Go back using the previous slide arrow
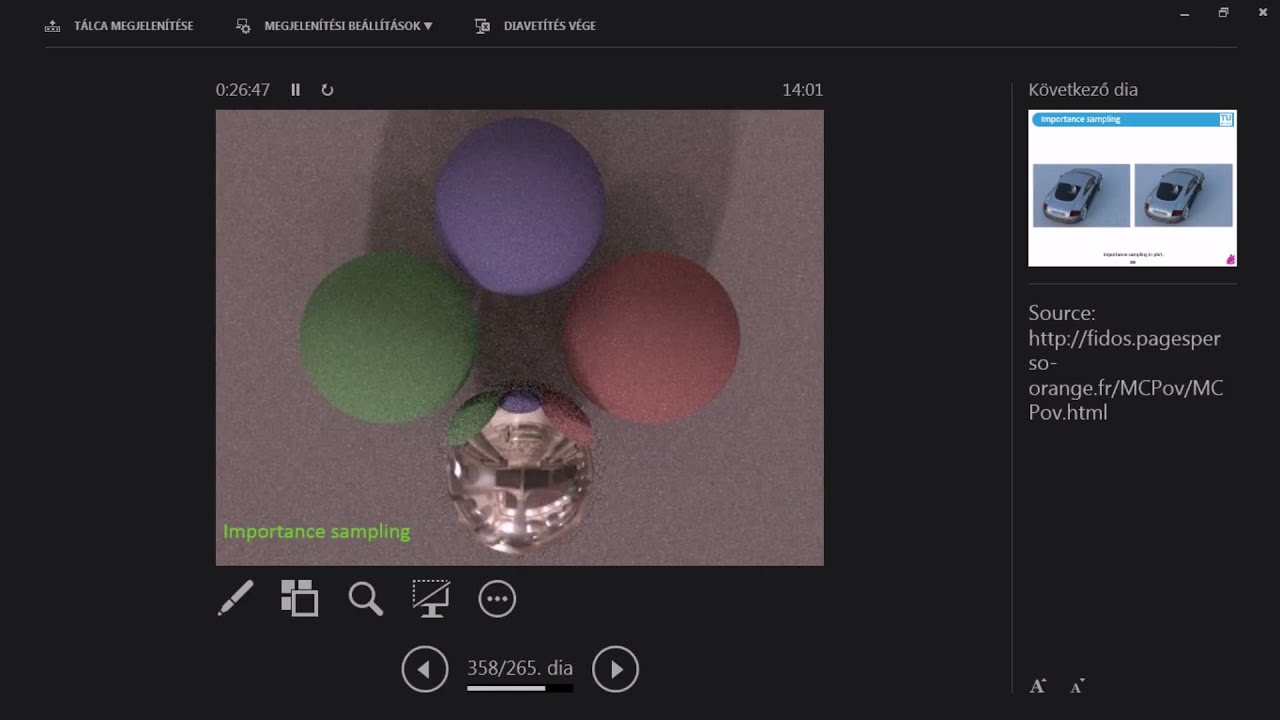Viewport: 1280px width, 720px height. [x=425, y=669]
